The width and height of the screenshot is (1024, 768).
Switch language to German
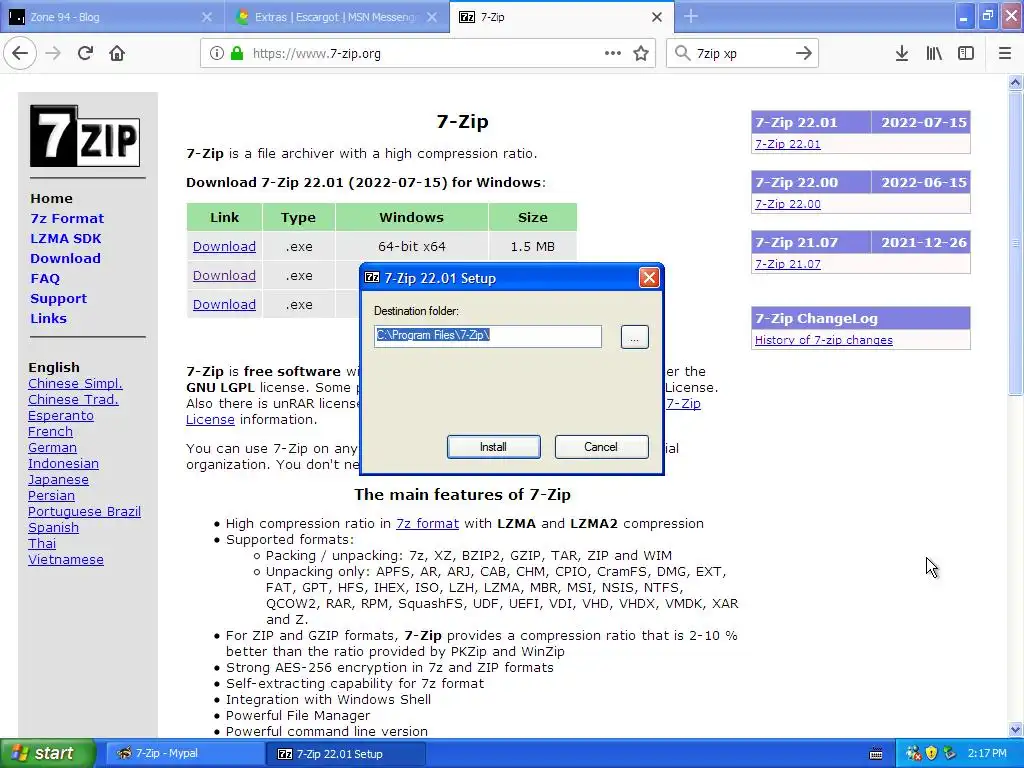tap(52, 447)
